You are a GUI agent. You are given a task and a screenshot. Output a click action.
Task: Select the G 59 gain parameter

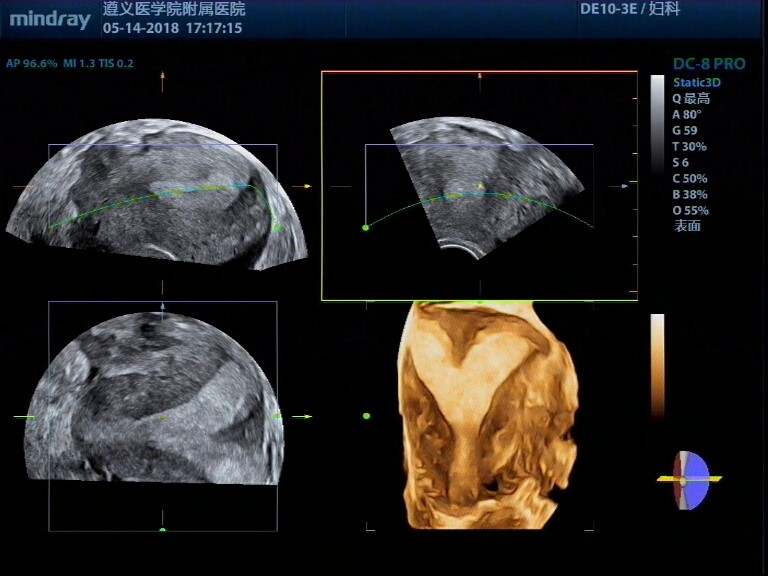point(685,130)
